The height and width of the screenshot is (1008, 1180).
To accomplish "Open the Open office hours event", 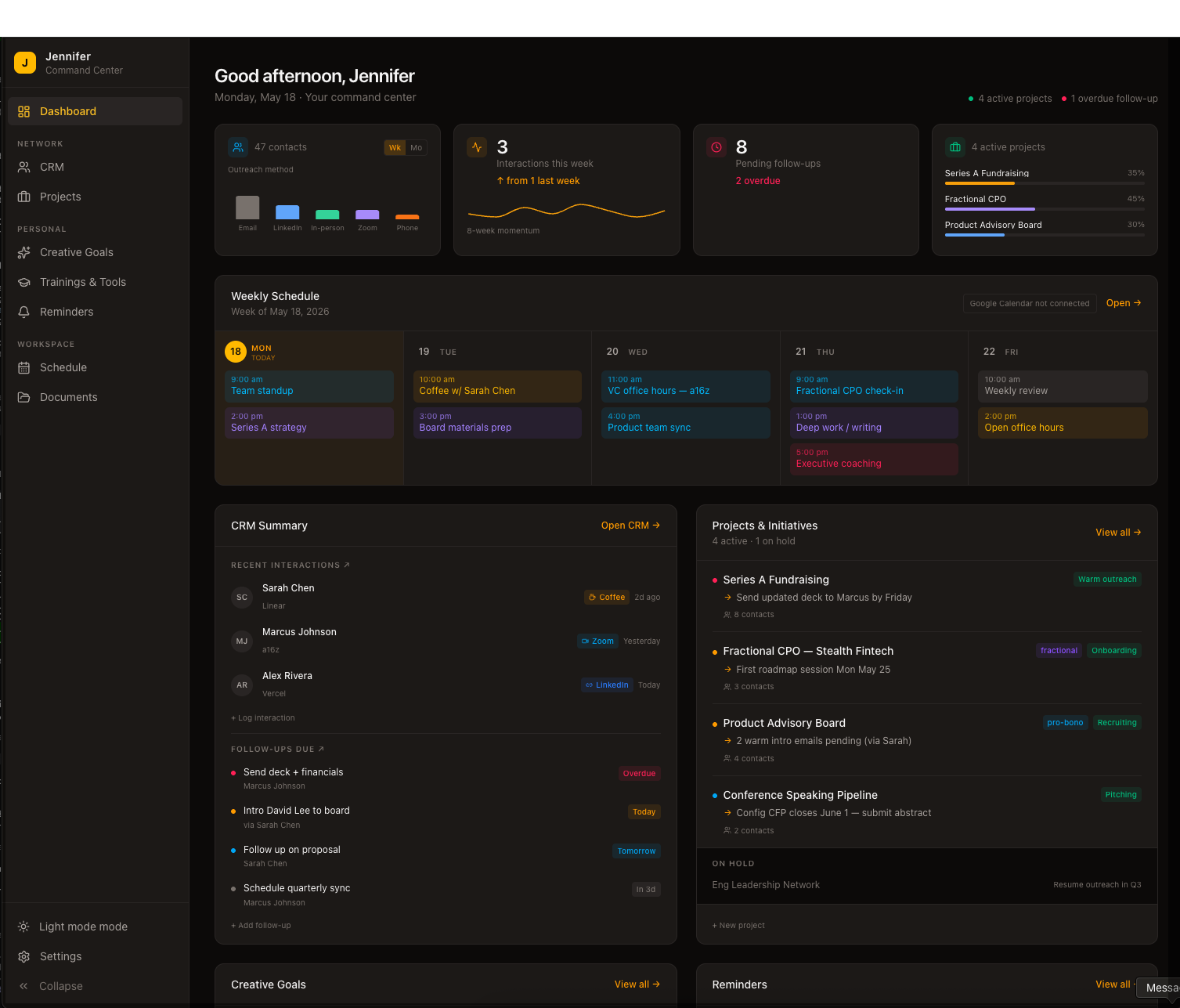I will pos(1063,423).
